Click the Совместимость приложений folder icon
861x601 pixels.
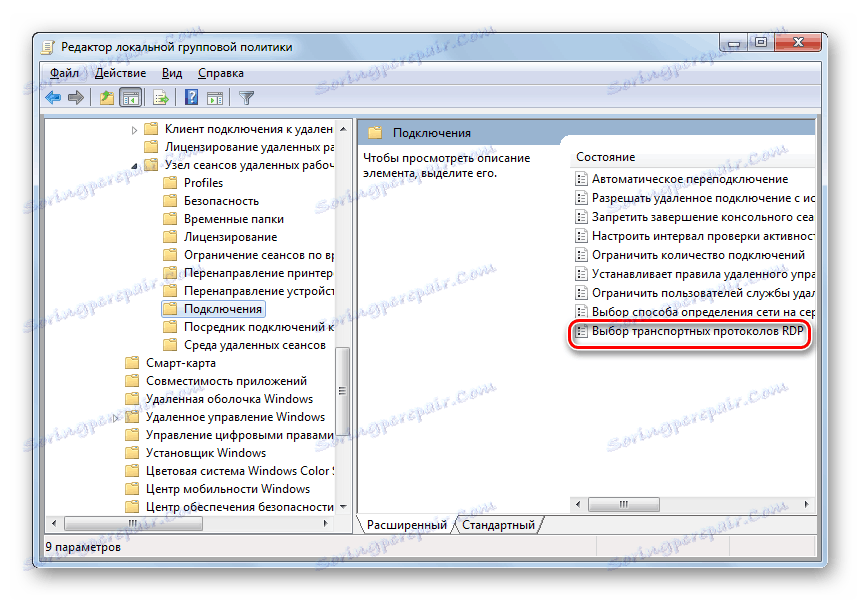pos(132,381)
